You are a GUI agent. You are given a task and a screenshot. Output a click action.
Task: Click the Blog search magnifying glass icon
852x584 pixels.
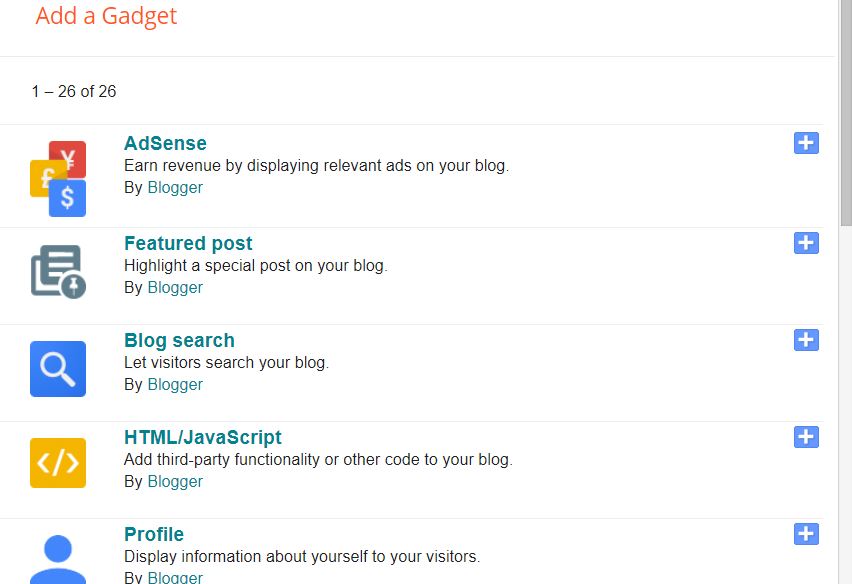(x=57, y=369)
